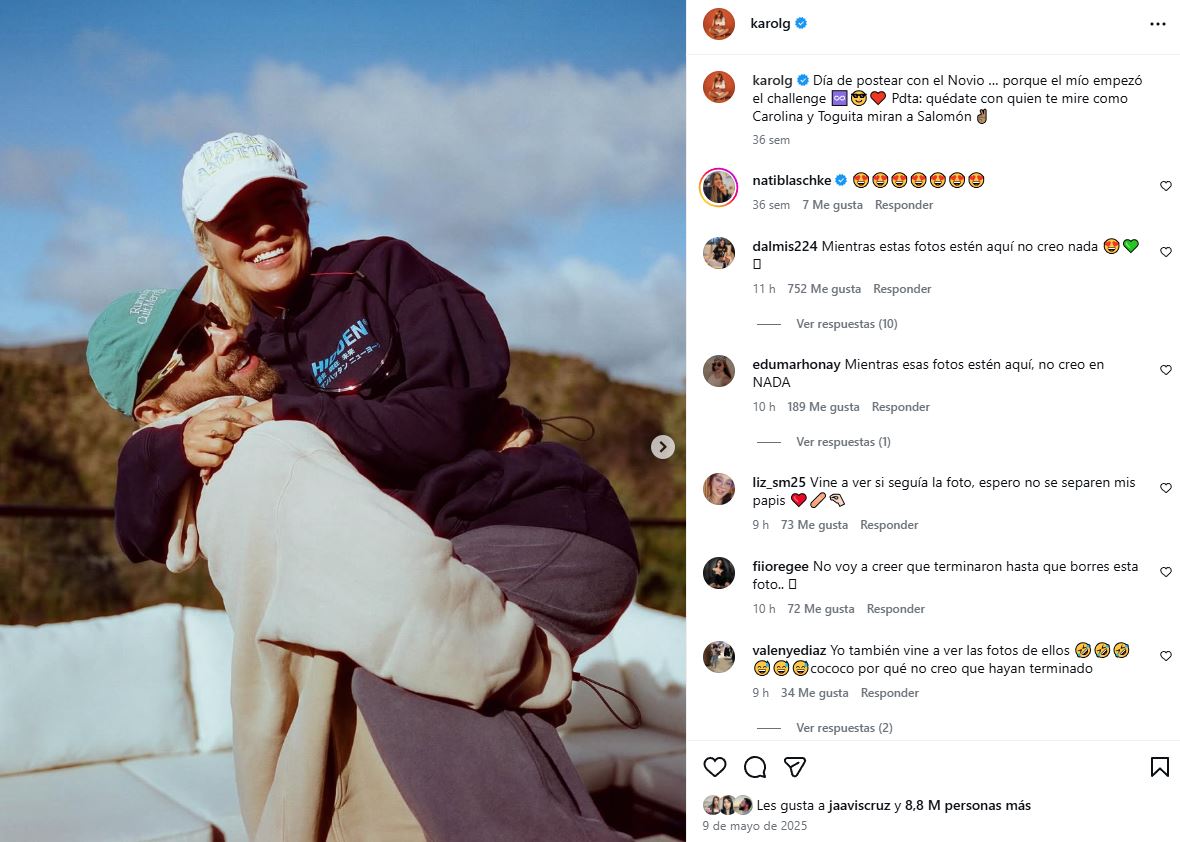
Task: Like dalmis224's comment
Action: point(1165,252)
